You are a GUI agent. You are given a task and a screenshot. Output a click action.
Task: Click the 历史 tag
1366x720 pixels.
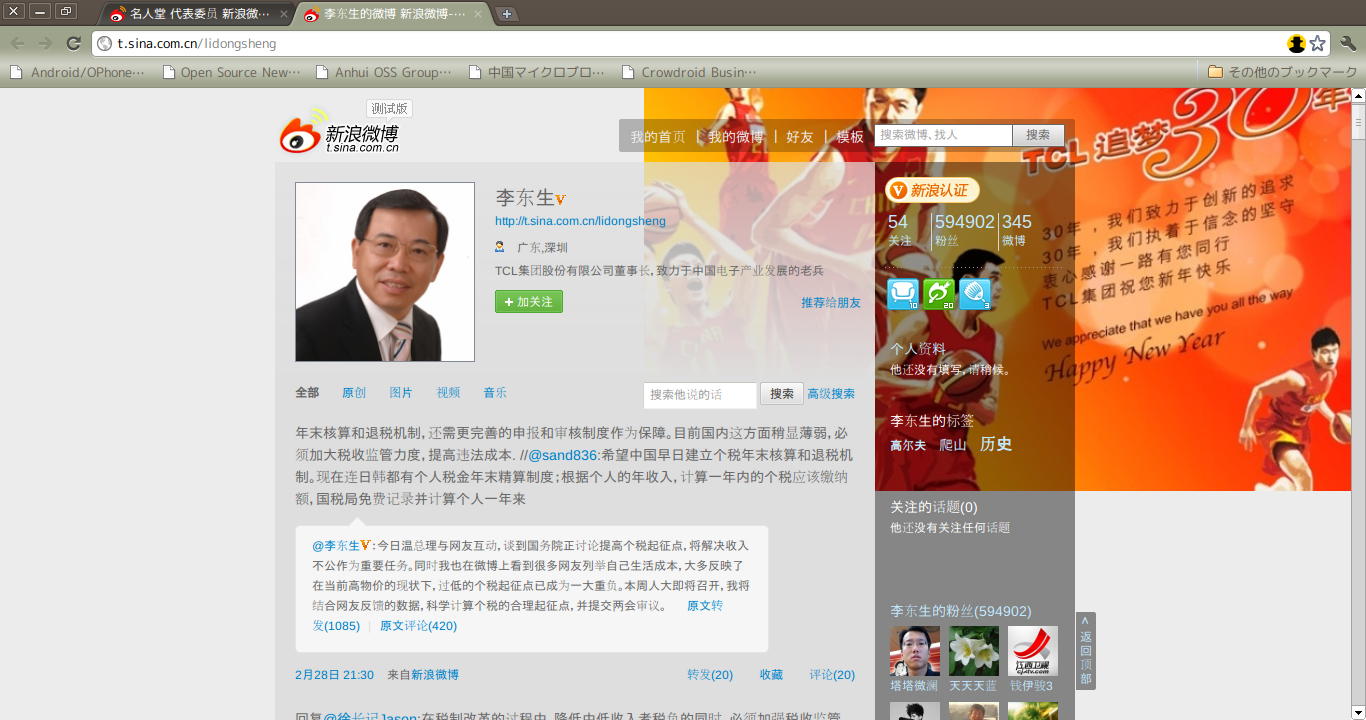pyautogui.click(x=996, y=444)
